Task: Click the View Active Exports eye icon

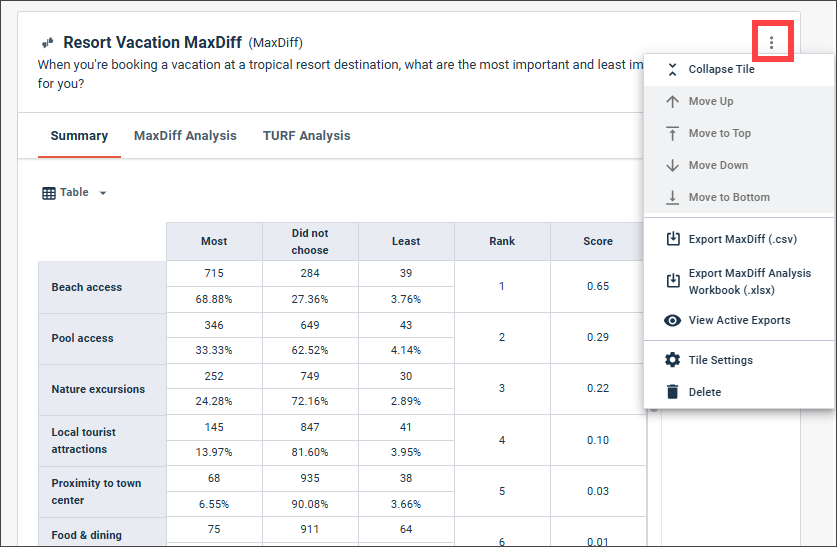Action: coord(673,320)
